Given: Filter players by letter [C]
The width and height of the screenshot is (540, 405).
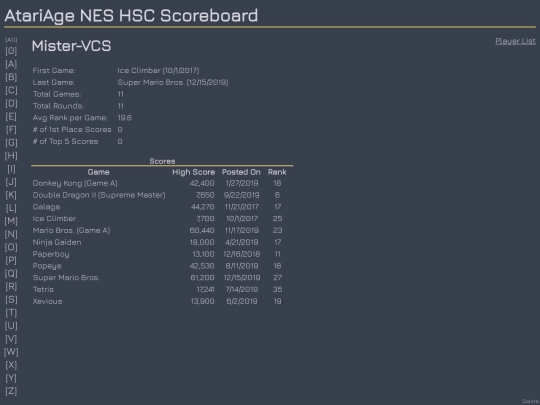Looking at the screenshot, I should pos(11,90).
